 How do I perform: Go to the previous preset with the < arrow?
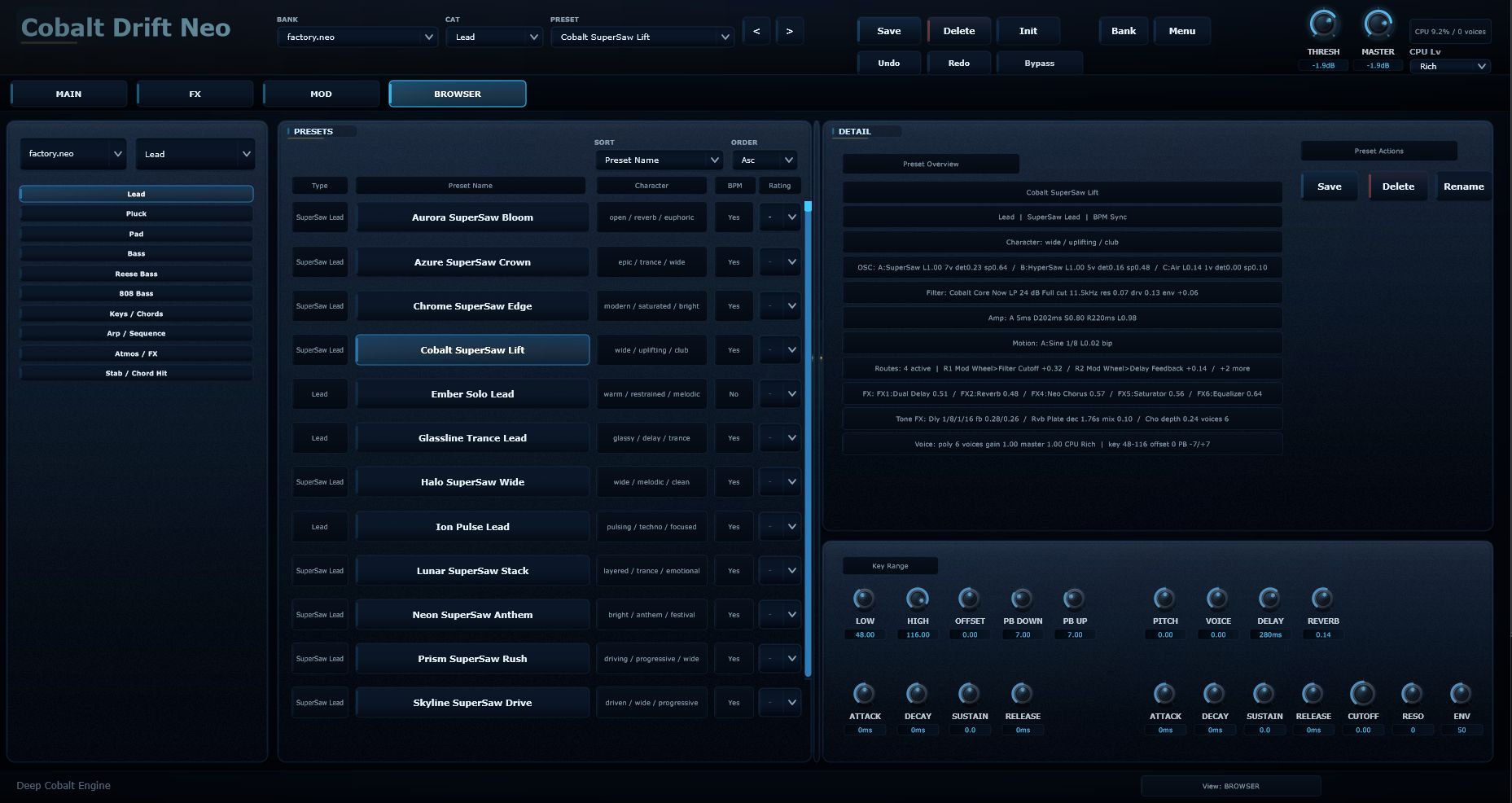[x=756, y=31]
